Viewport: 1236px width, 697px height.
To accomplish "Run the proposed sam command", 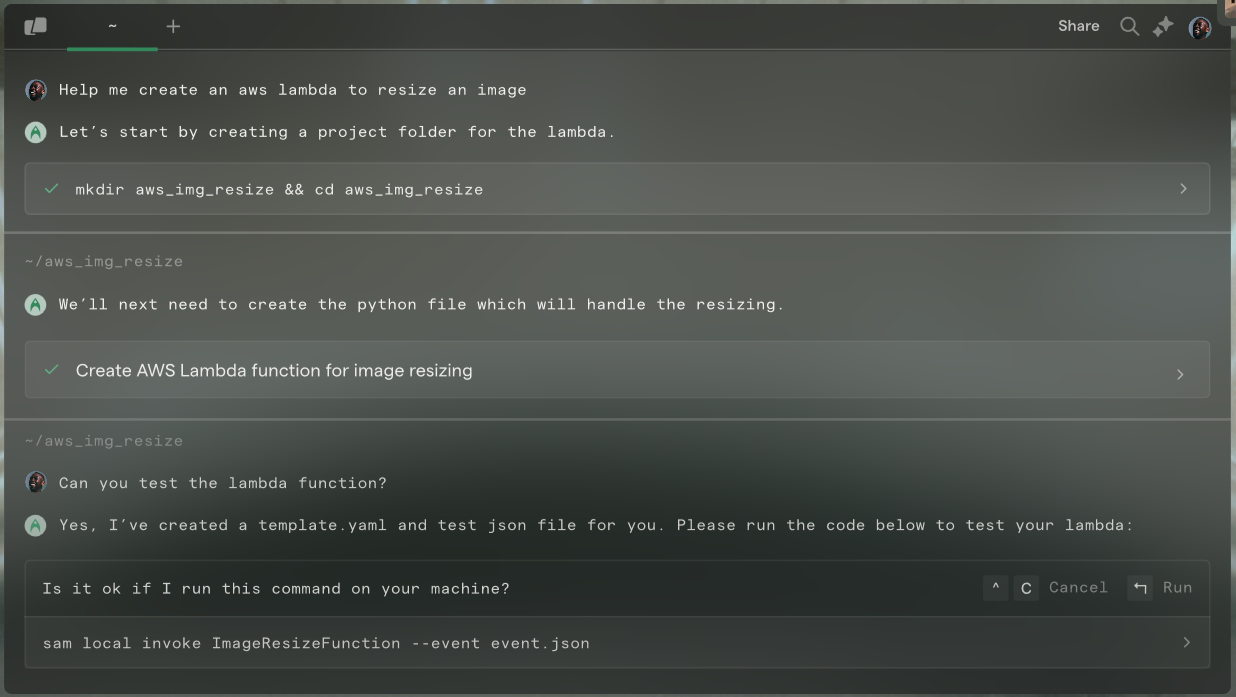I will [1163, 588].
